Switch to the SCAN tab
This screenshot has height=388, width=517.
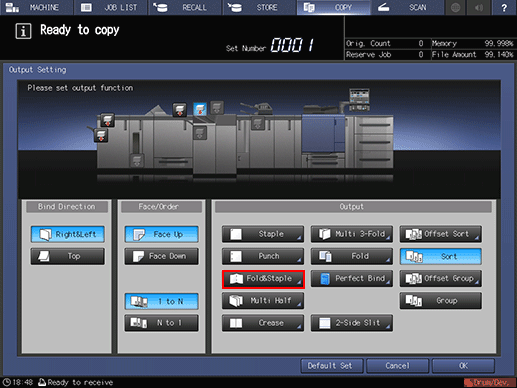[x=408, y=7]
